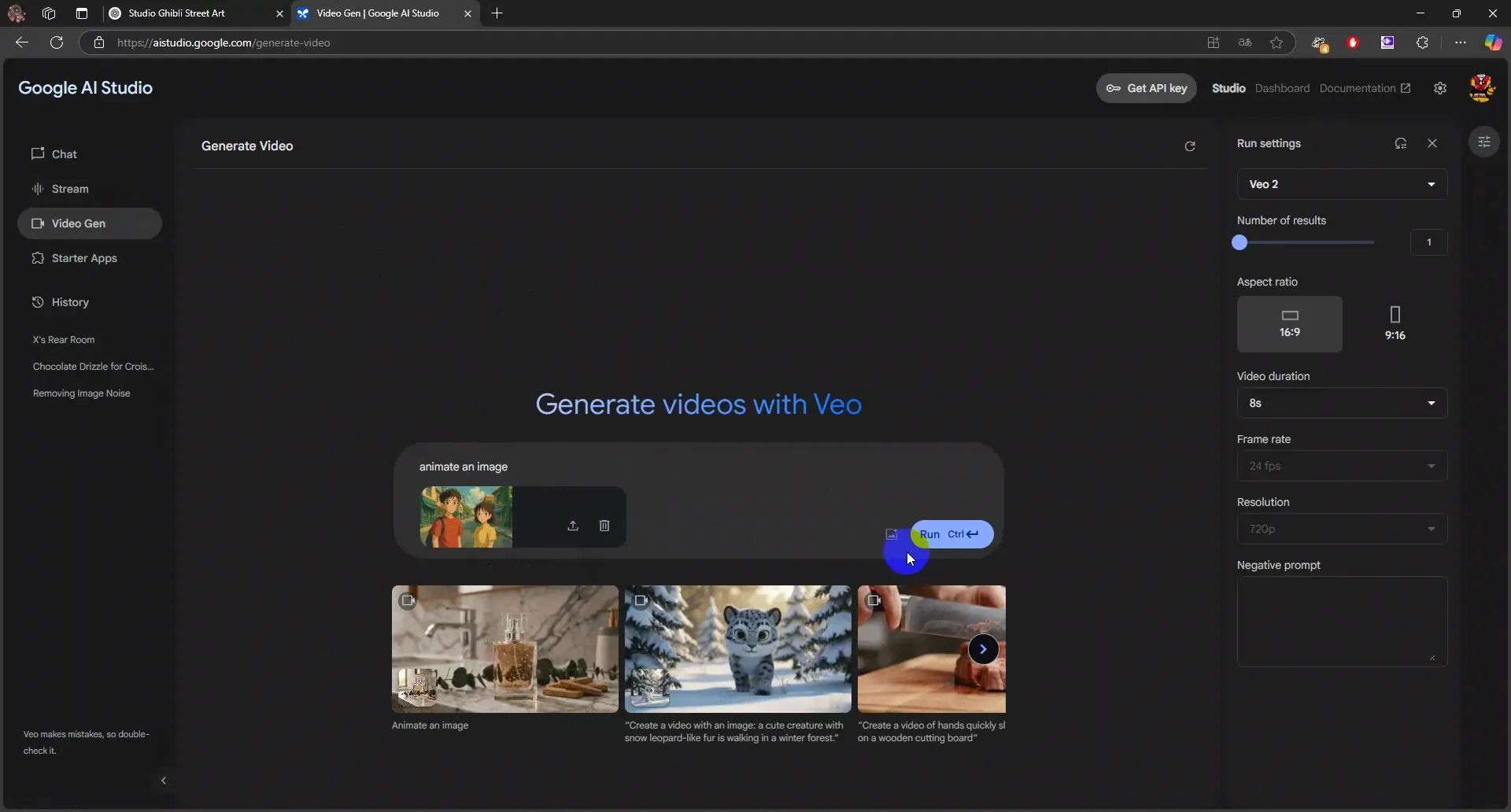The width and height of the screenshot is (1511, 812).
Task: Open the user account avatar
Action: click(x=1482, y=88)
